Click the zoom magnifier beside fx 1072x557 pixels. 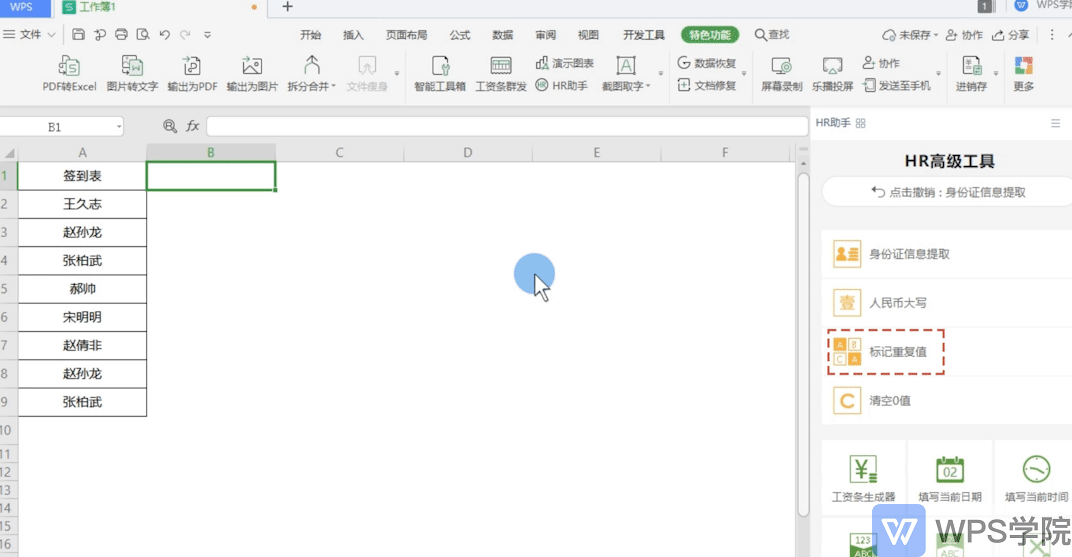pyautogui.click(x=170, y=126)
